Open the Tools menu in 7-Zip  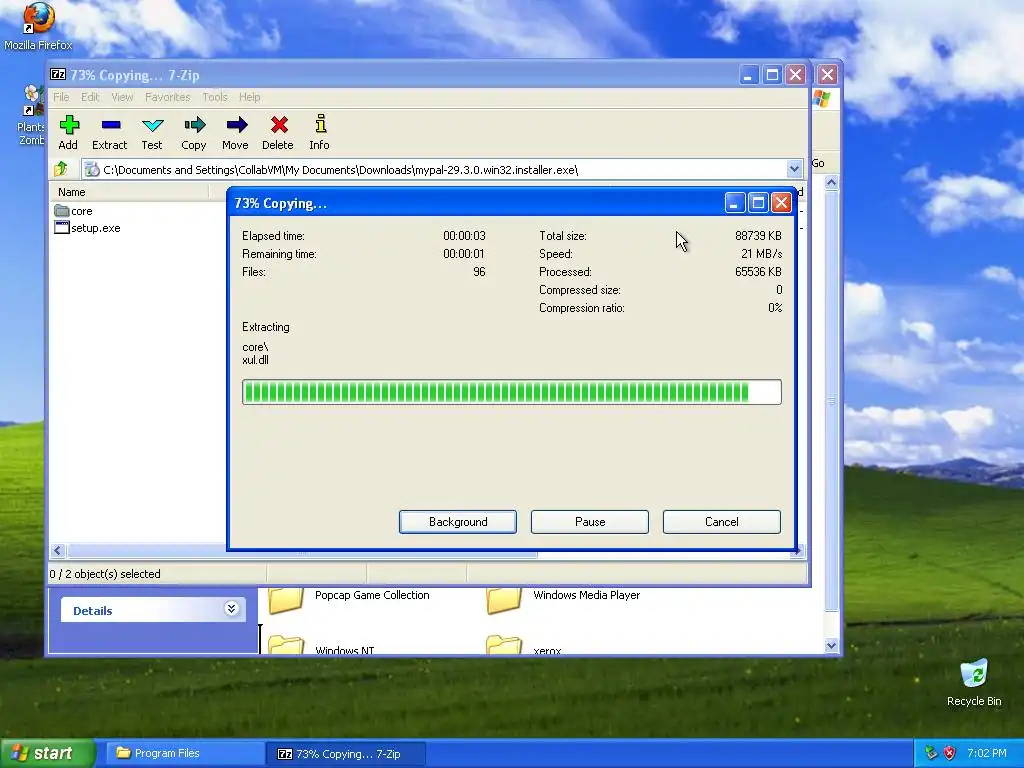(x=215, y=97)
